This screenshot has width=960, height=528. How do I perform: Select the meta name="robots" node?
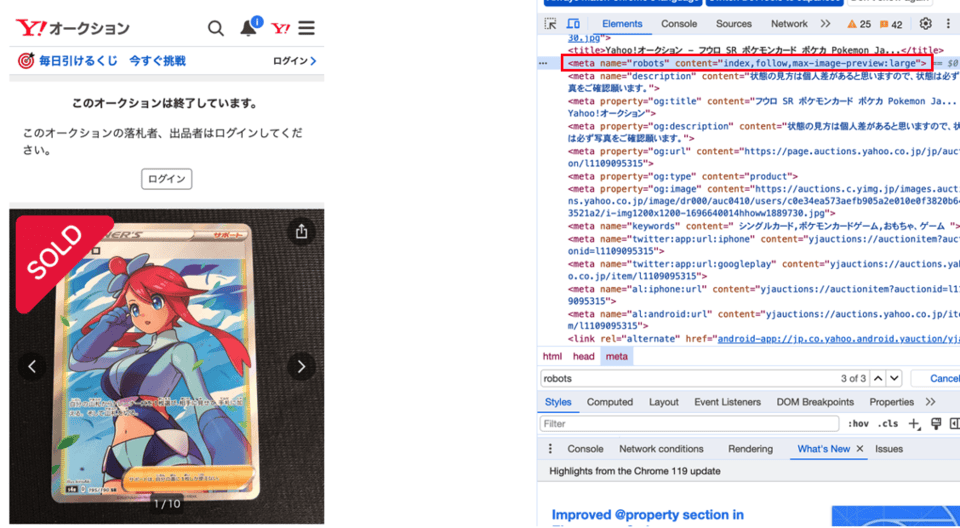[x=746, y=63]
